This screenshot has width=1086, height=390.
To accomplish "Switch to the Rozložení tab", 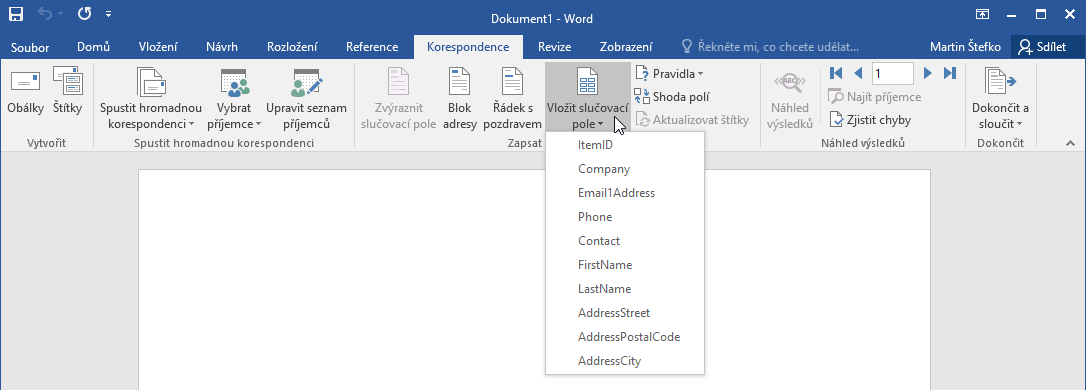I will point(292,47).
